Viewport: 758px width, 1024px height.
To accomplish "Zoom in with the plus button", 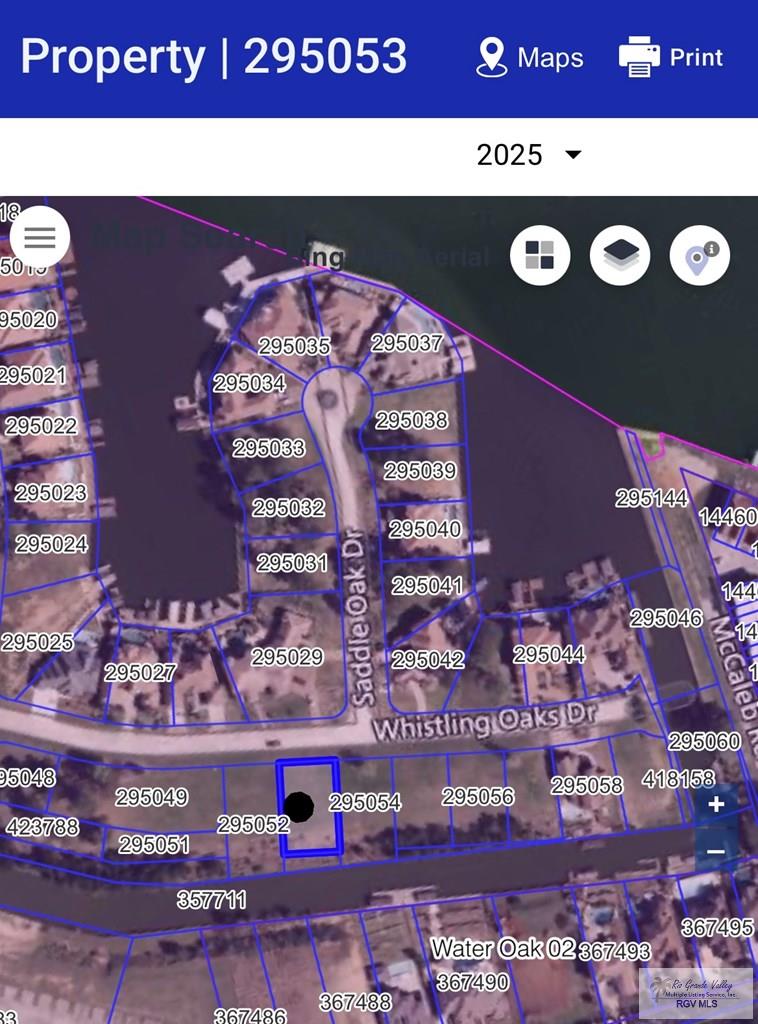I will (x=716, y=805).
